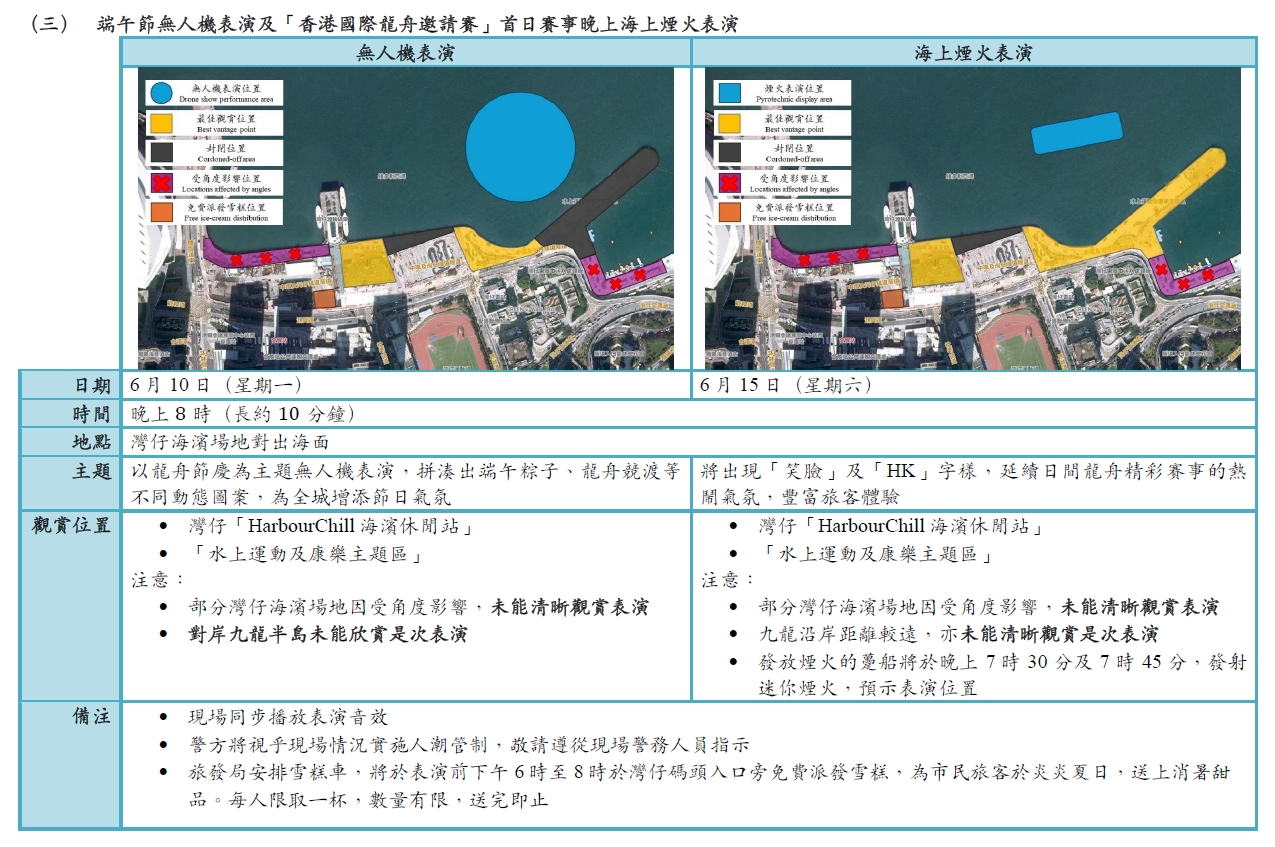Click the orange free ice-cream icon in the right legend
The image size is (1275, 847).
[x=728, y=212]
